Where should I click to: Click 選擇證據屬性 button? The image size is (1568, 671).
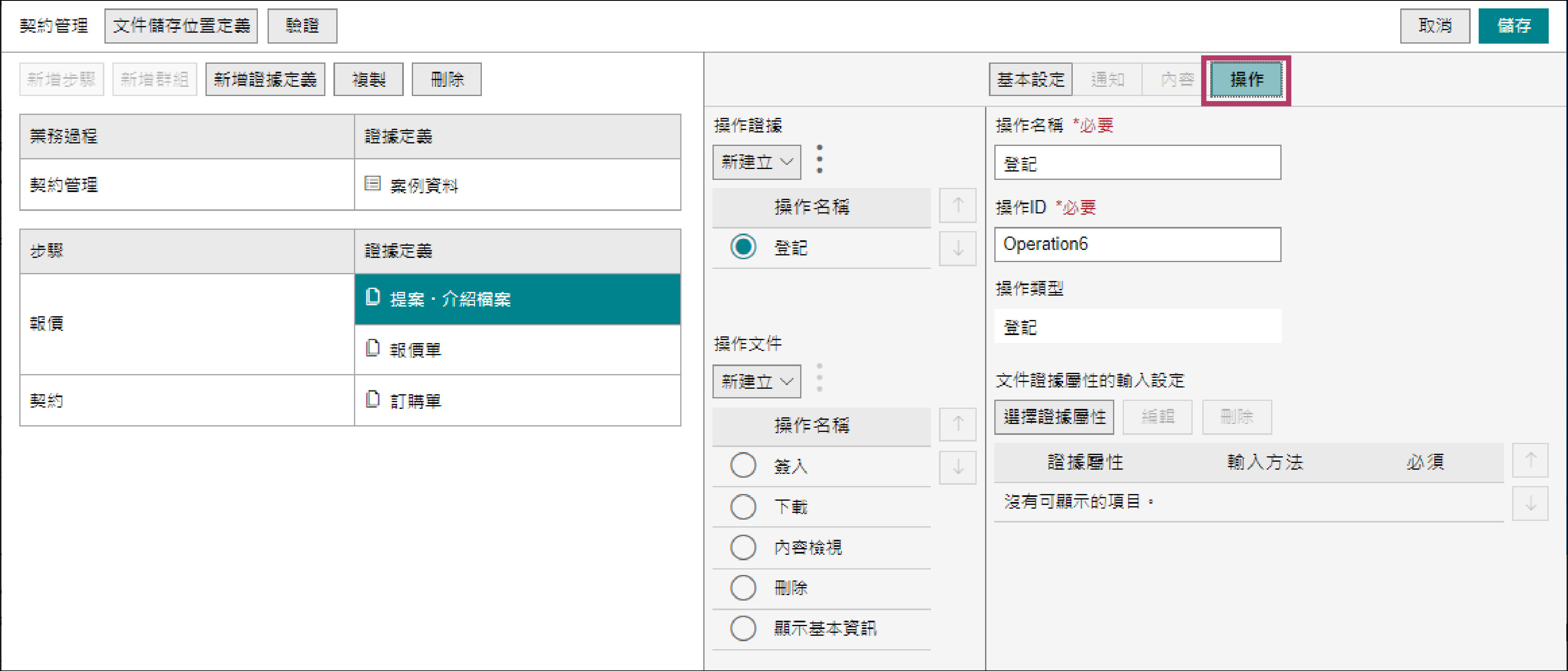click(1054, 417)
